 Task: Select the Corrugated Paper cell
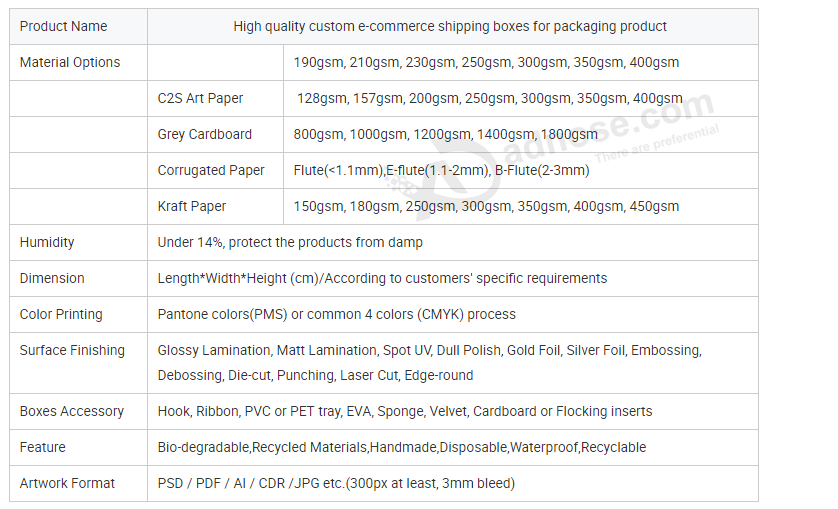(215, 170)
